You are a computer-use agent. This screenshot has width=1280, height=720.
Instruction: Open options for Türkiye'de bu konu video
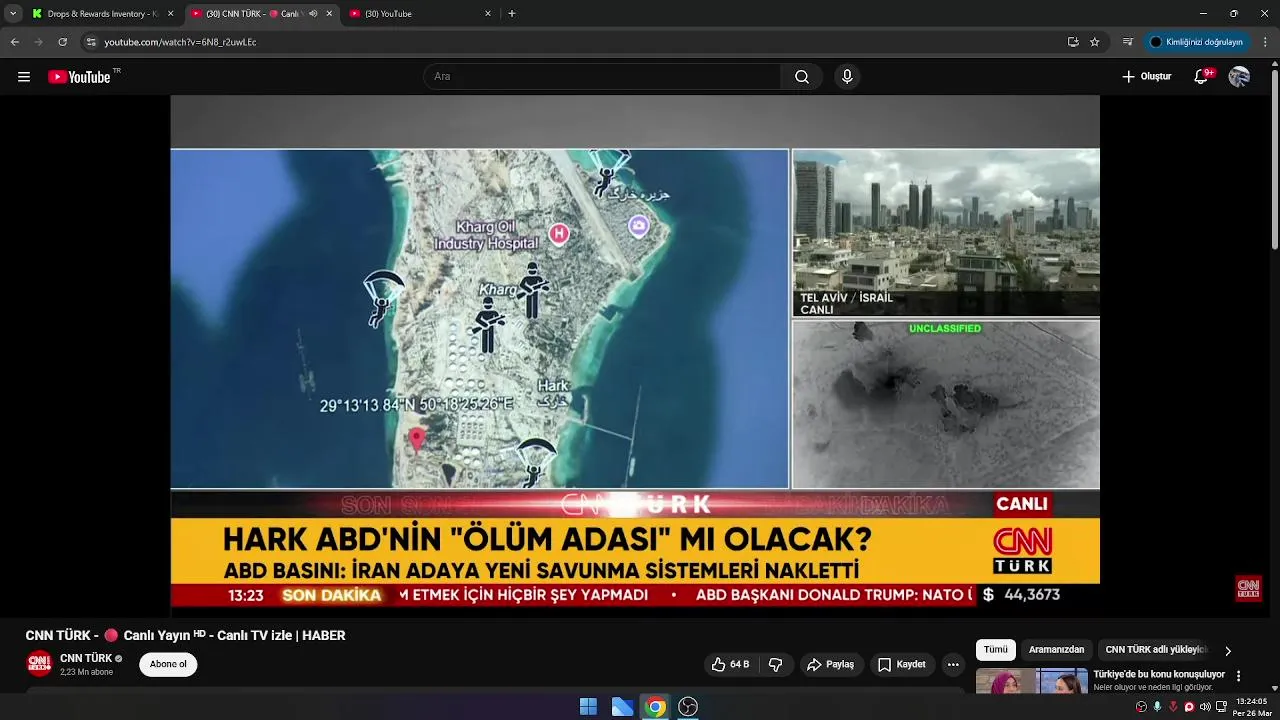[1239, 676]
